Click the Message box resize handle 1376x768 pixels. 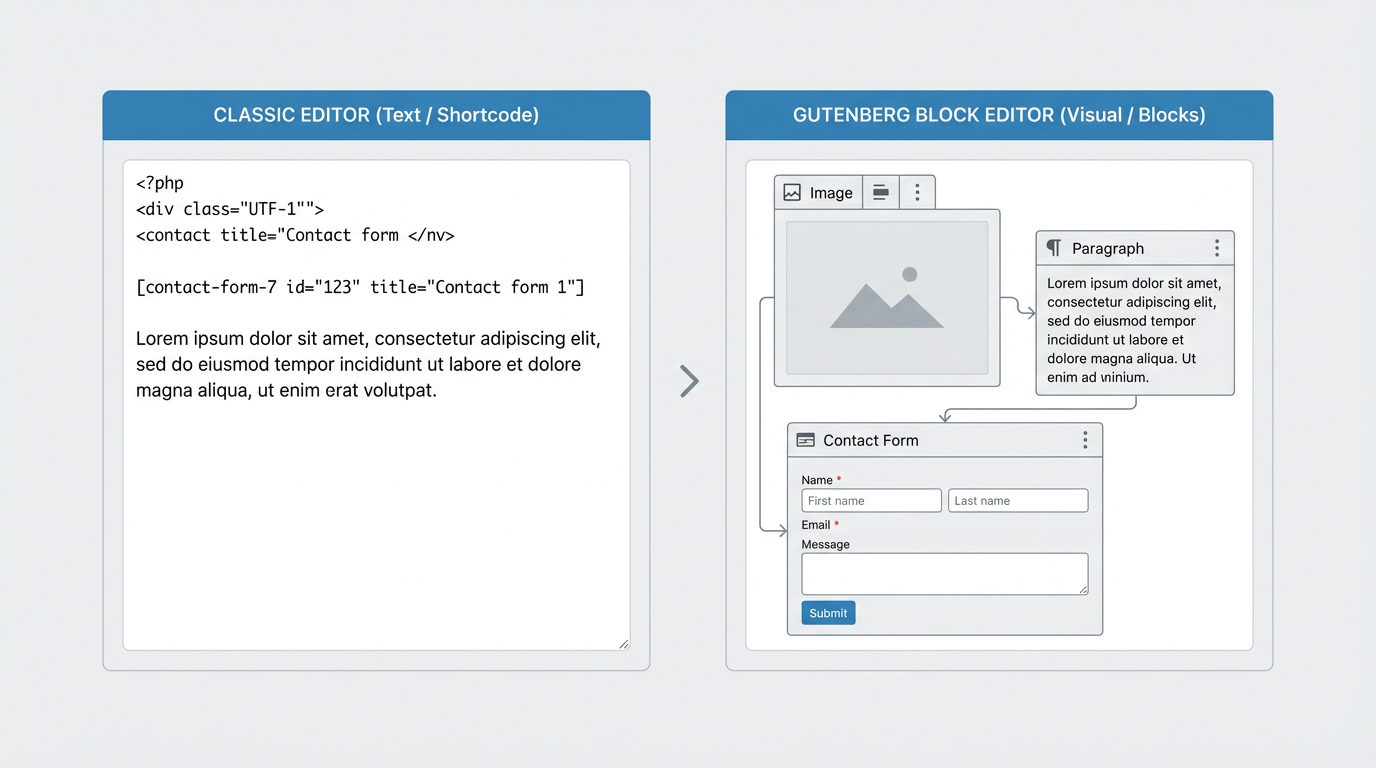pyautogui.click(x=1082, y=590)
